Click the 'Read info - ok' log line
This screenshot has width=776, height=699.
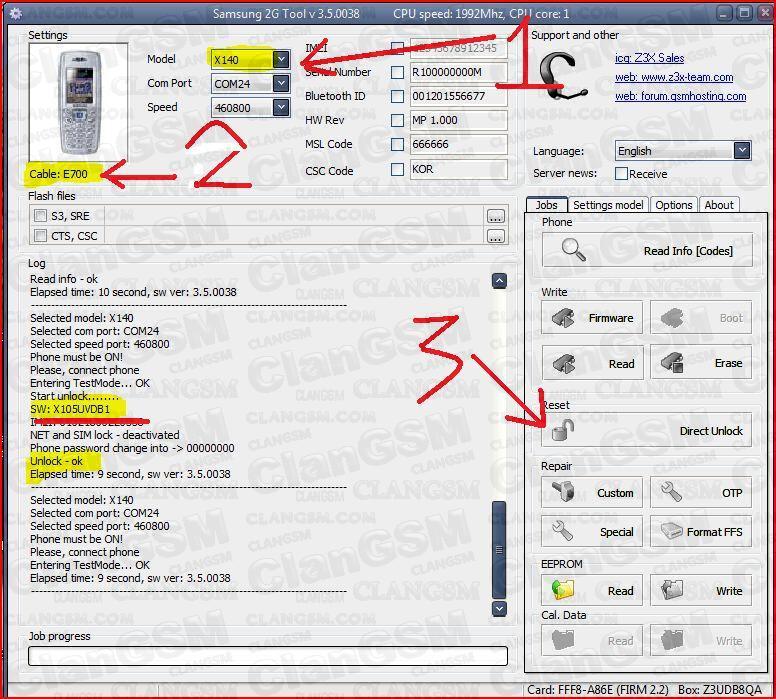tap(64, 279)
